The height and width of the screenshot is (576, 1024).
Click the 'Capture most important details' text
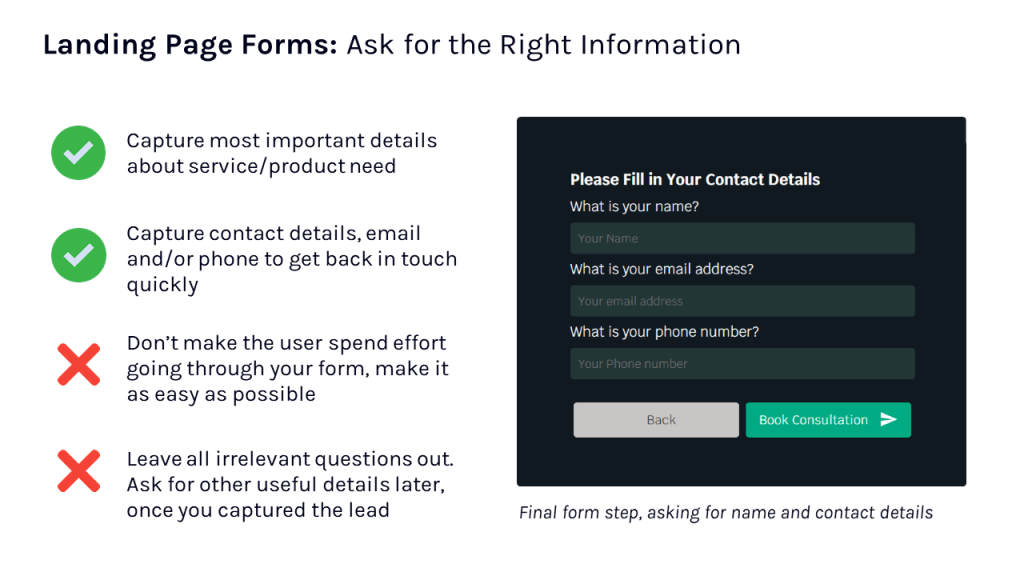[281, 140]
